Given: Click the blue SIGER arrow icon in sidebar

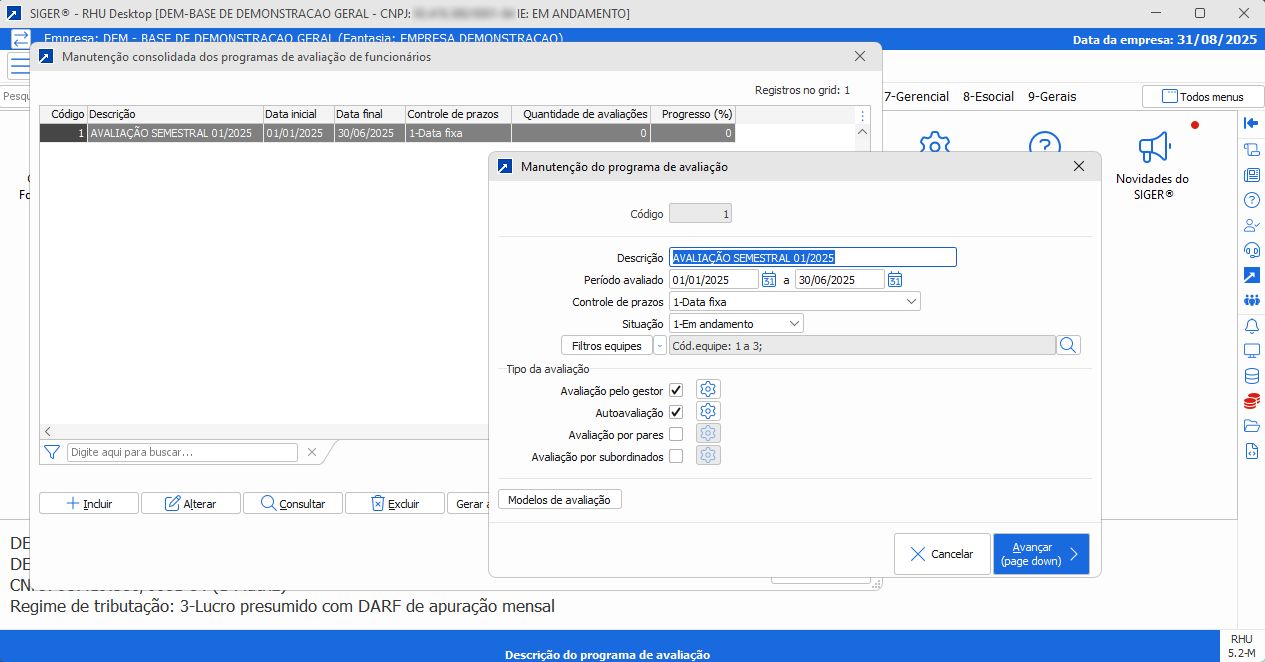Looking at the screenshot, I should click(1251, 275).
